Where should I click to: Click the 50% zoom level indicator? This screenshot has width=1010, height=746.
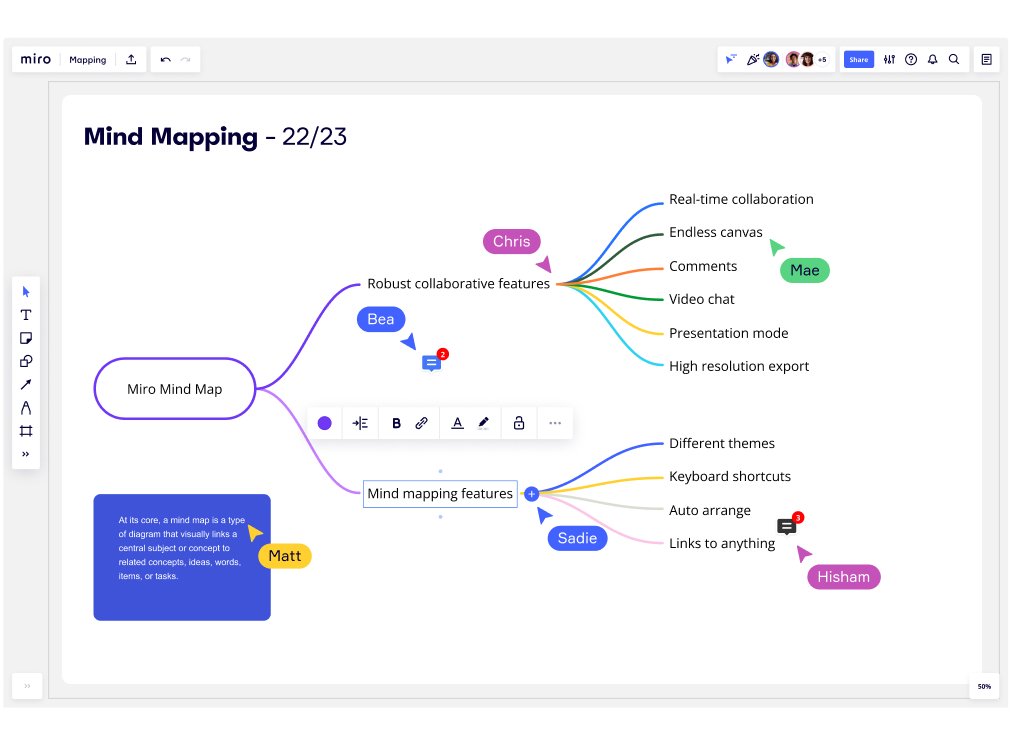(983, 687)
